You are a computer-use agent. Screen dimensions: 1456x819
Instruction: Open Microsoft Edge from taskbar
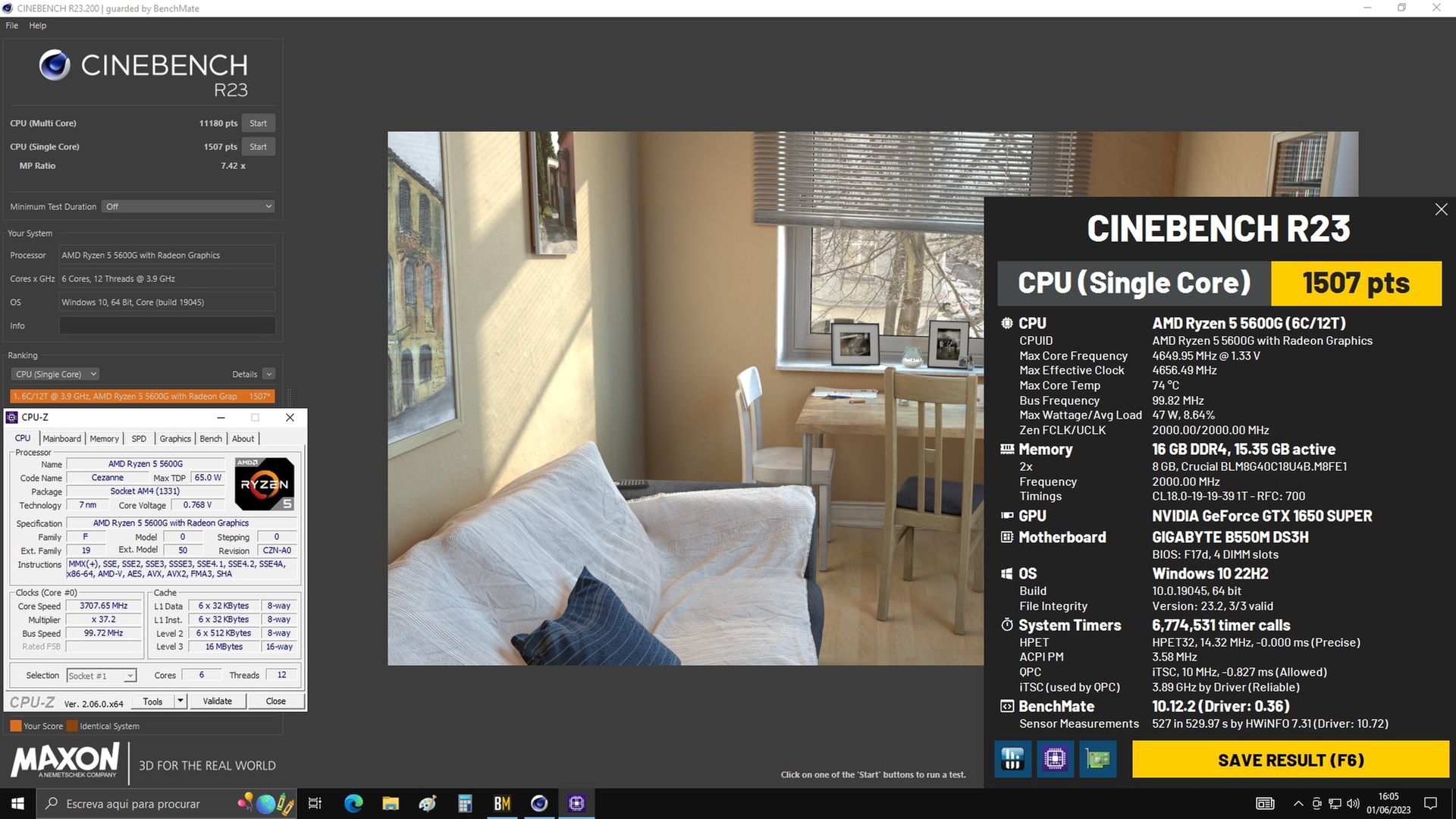tap(353, 803)
